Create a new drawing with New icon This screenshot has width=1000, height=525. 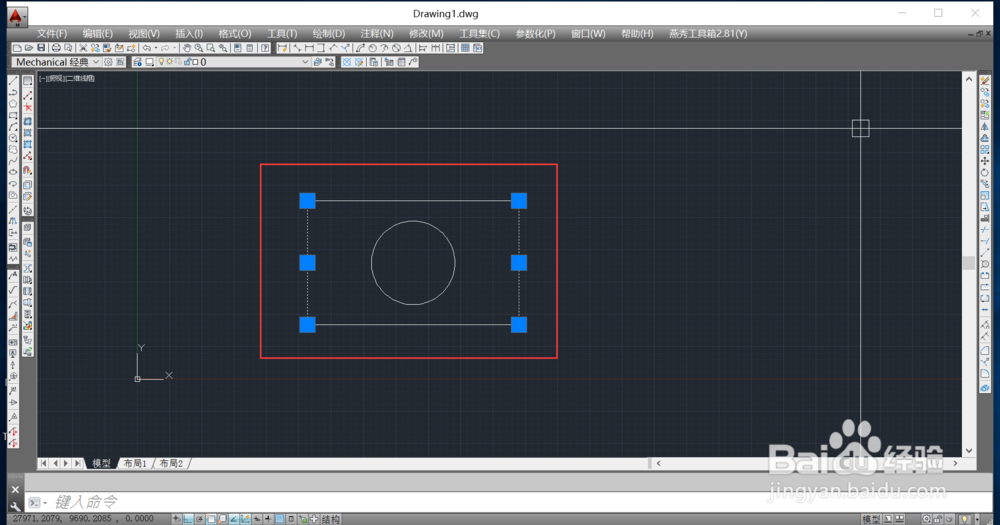point(17,48)
